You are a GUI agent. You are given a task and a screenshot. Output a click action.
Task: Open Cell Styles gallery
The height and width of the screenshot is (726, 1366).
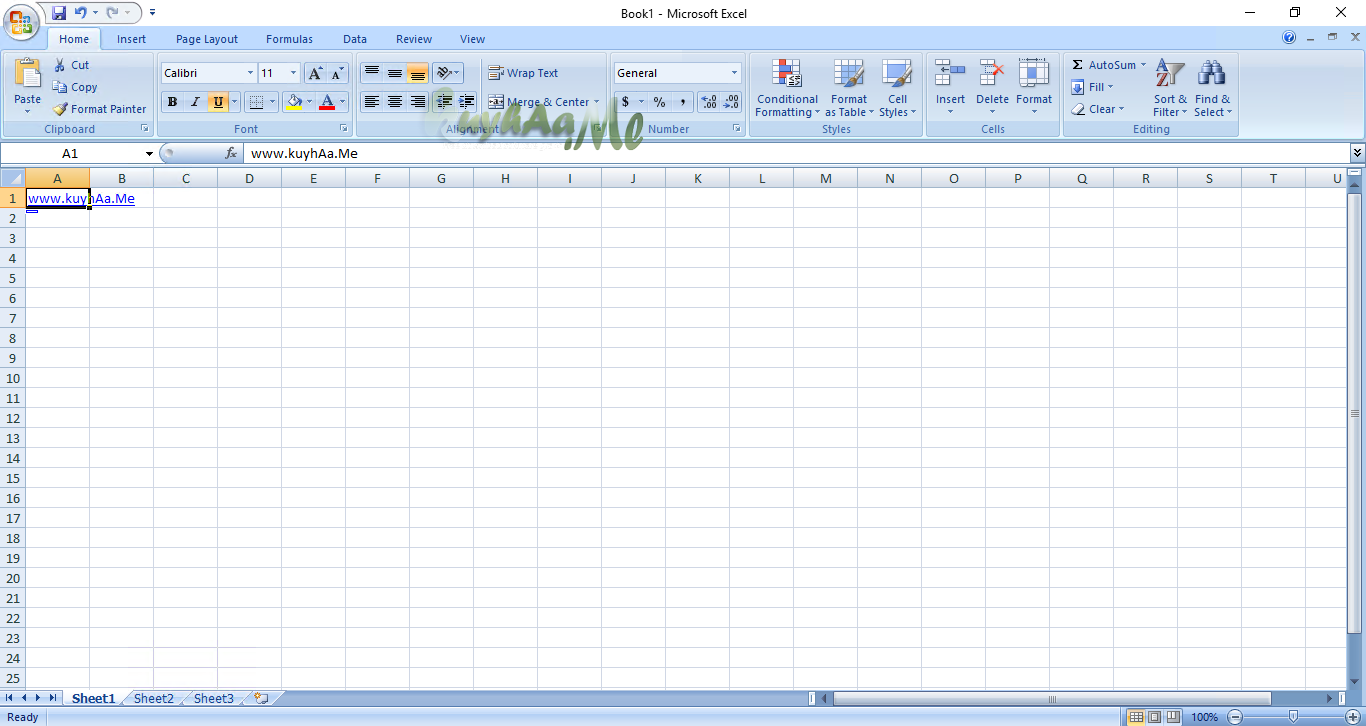coord(897,88)
